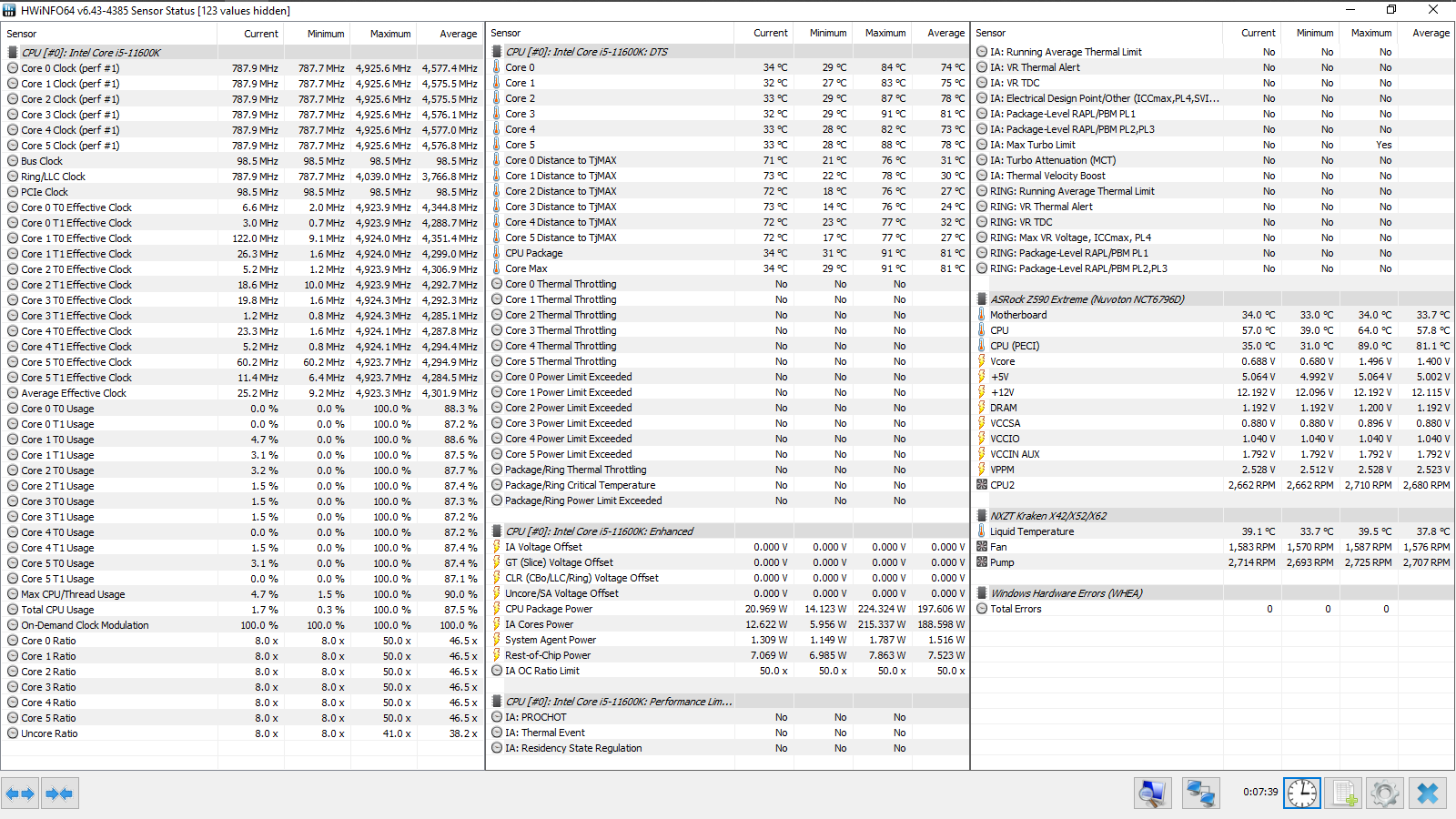Click the DRAM voltage lightning icon
The height and width of the screenshot is (819, 1456).
[982, 408]
